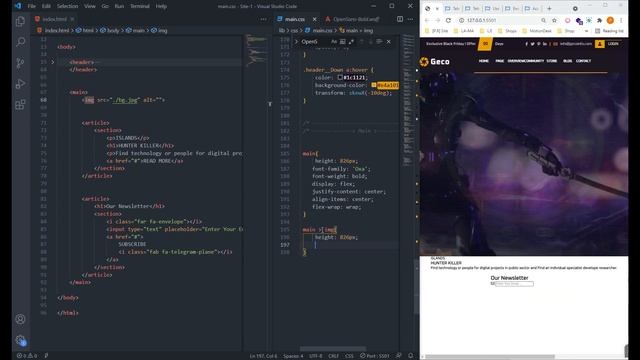Open the View menu
640x360 pixels.
(x=89, y=6)
